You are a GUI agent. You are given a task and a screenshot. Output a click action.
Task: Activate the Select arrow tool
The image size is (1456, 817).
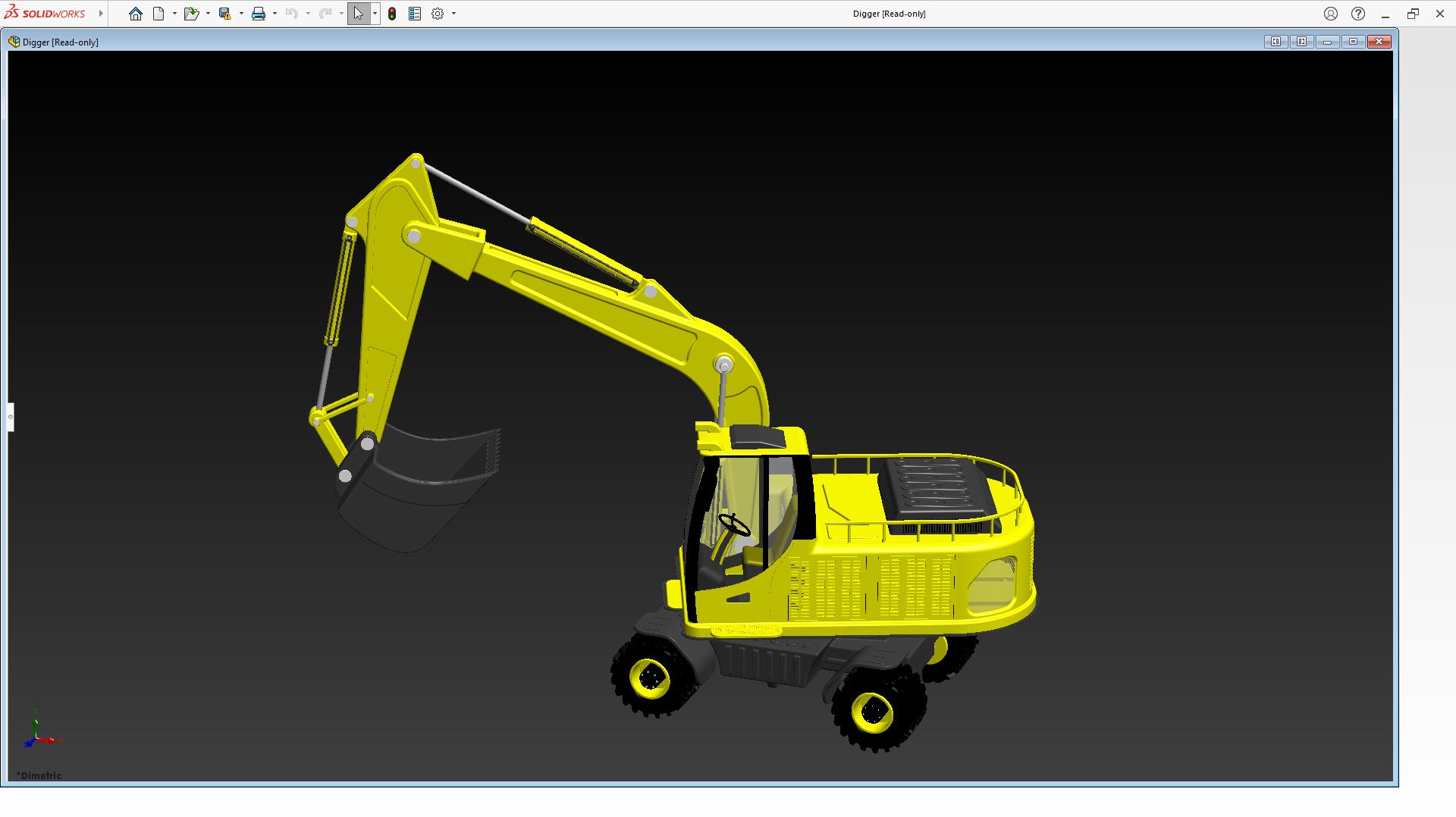click(358, 14)
